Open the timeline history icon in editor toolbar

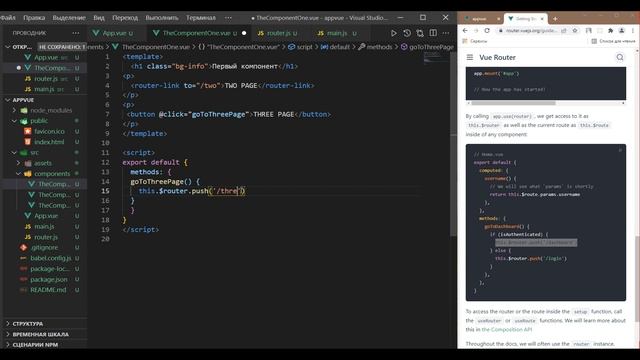tap(407, 33)
